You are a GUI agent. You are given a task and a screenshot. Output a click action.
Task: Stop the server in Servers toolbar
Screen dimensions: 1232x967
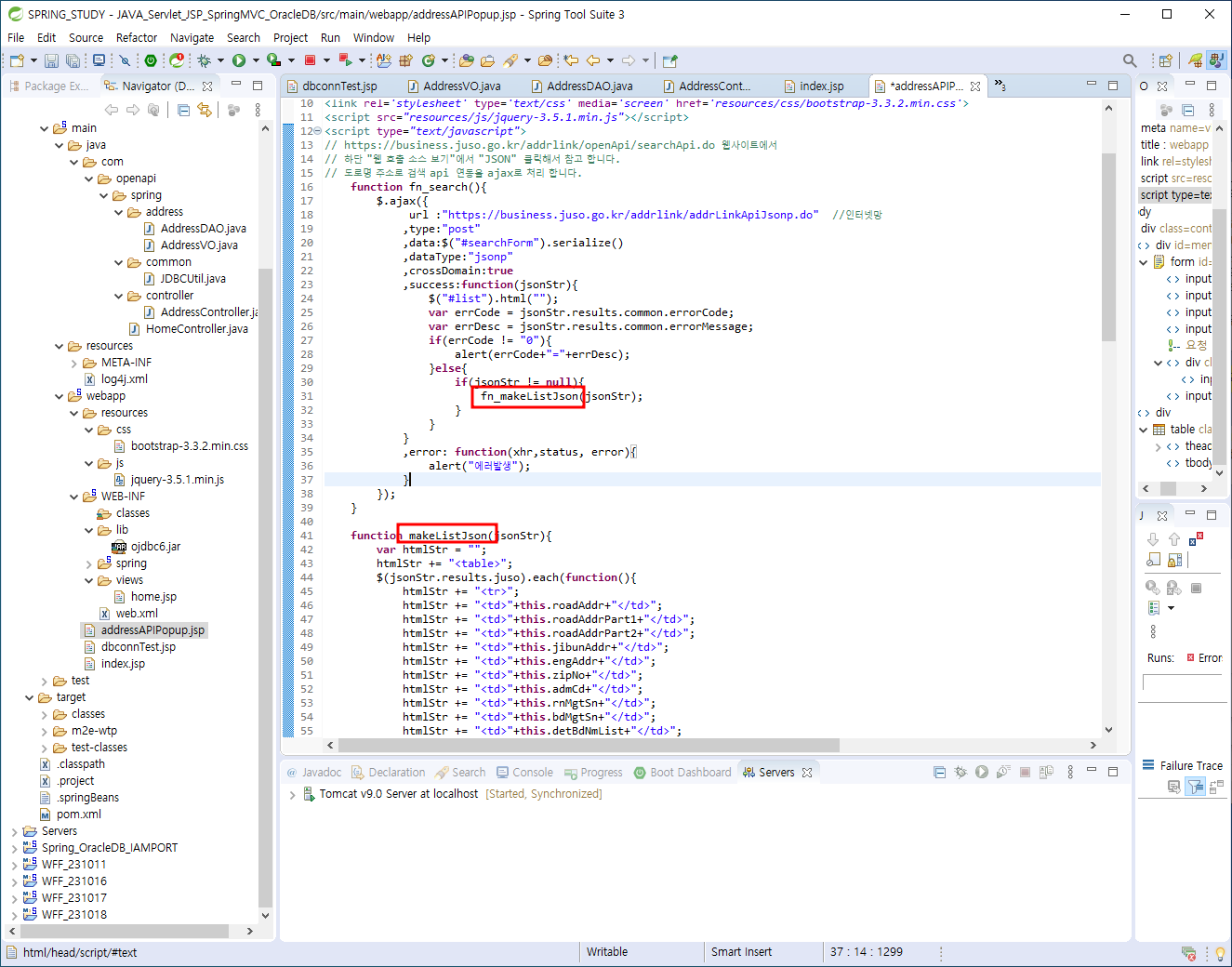[1025, 772]
